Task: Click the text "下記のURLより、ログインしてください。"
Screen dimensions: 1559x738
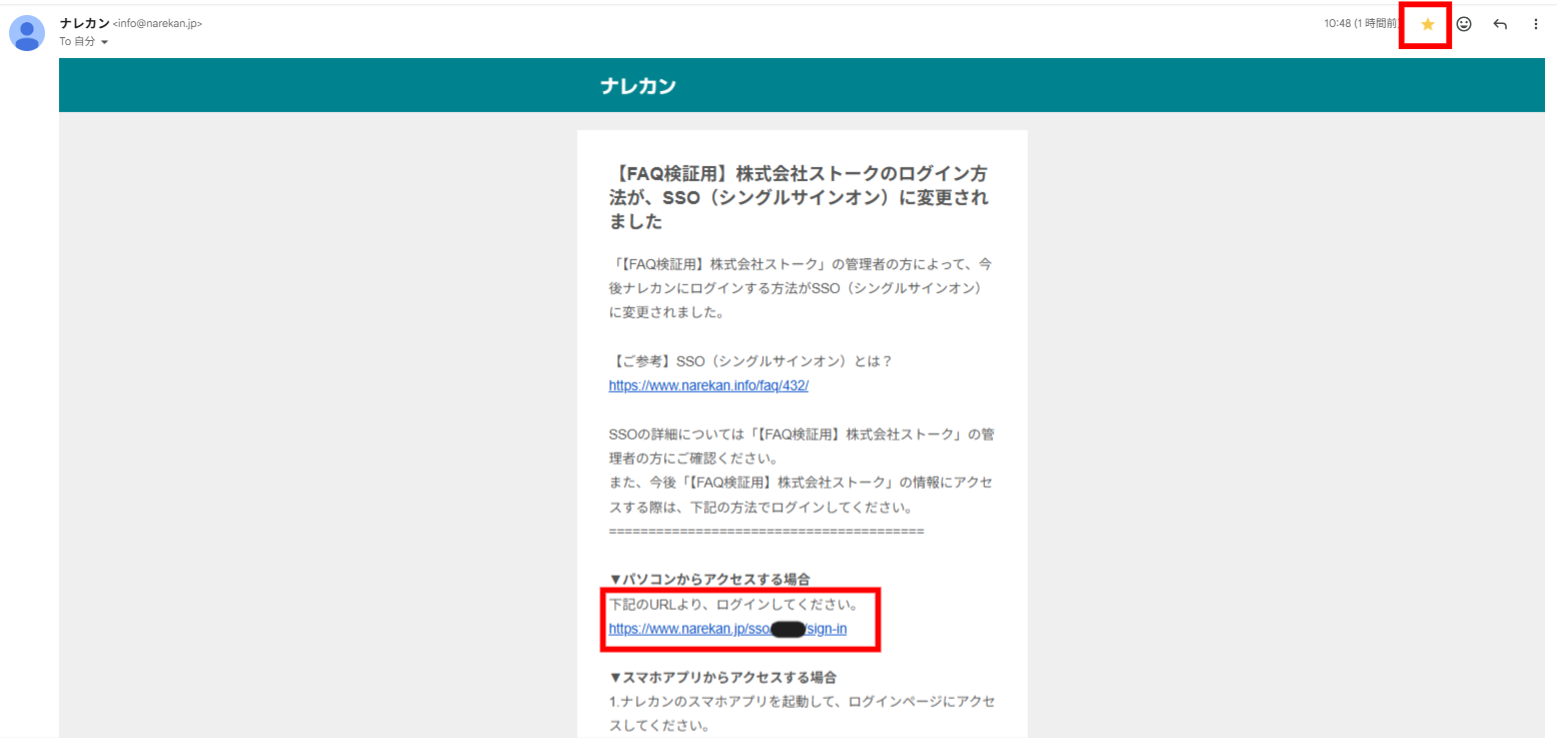Action: point(734,605)
